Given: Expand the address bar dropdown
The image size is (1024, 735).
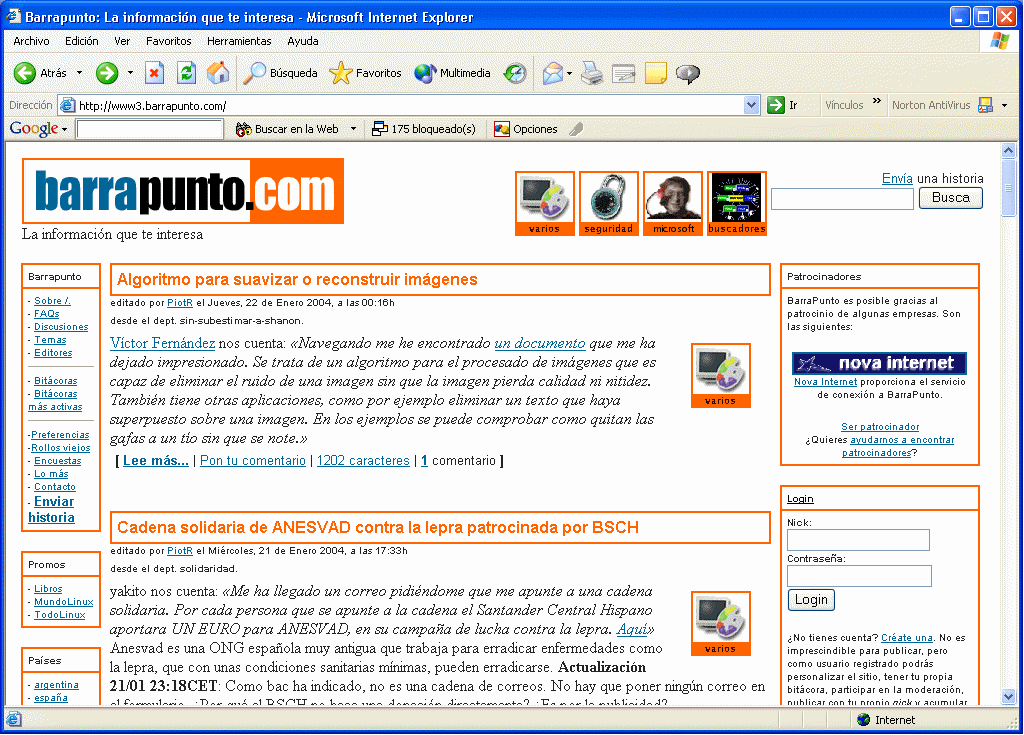Looking at the screenshot, I should [x=752, y=105].
